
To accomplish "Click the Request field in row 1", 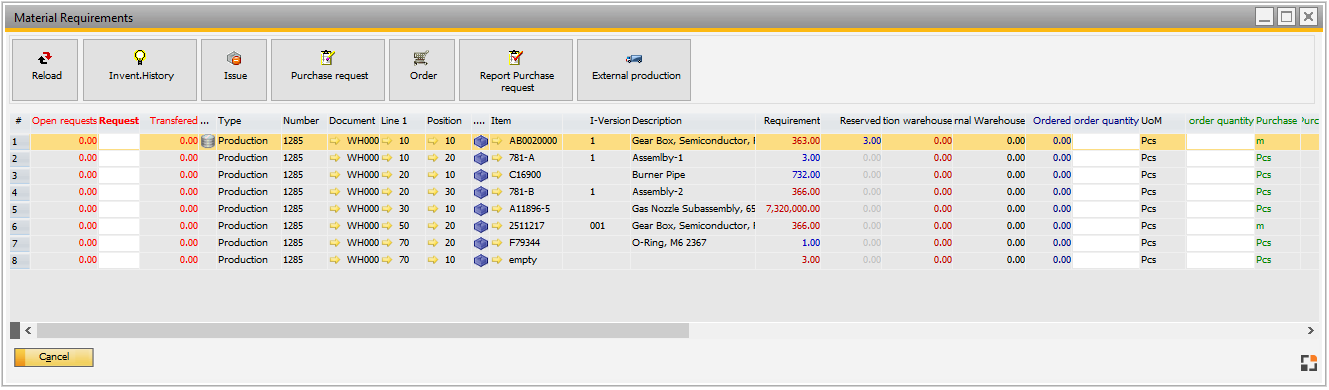I will point(119,141).
